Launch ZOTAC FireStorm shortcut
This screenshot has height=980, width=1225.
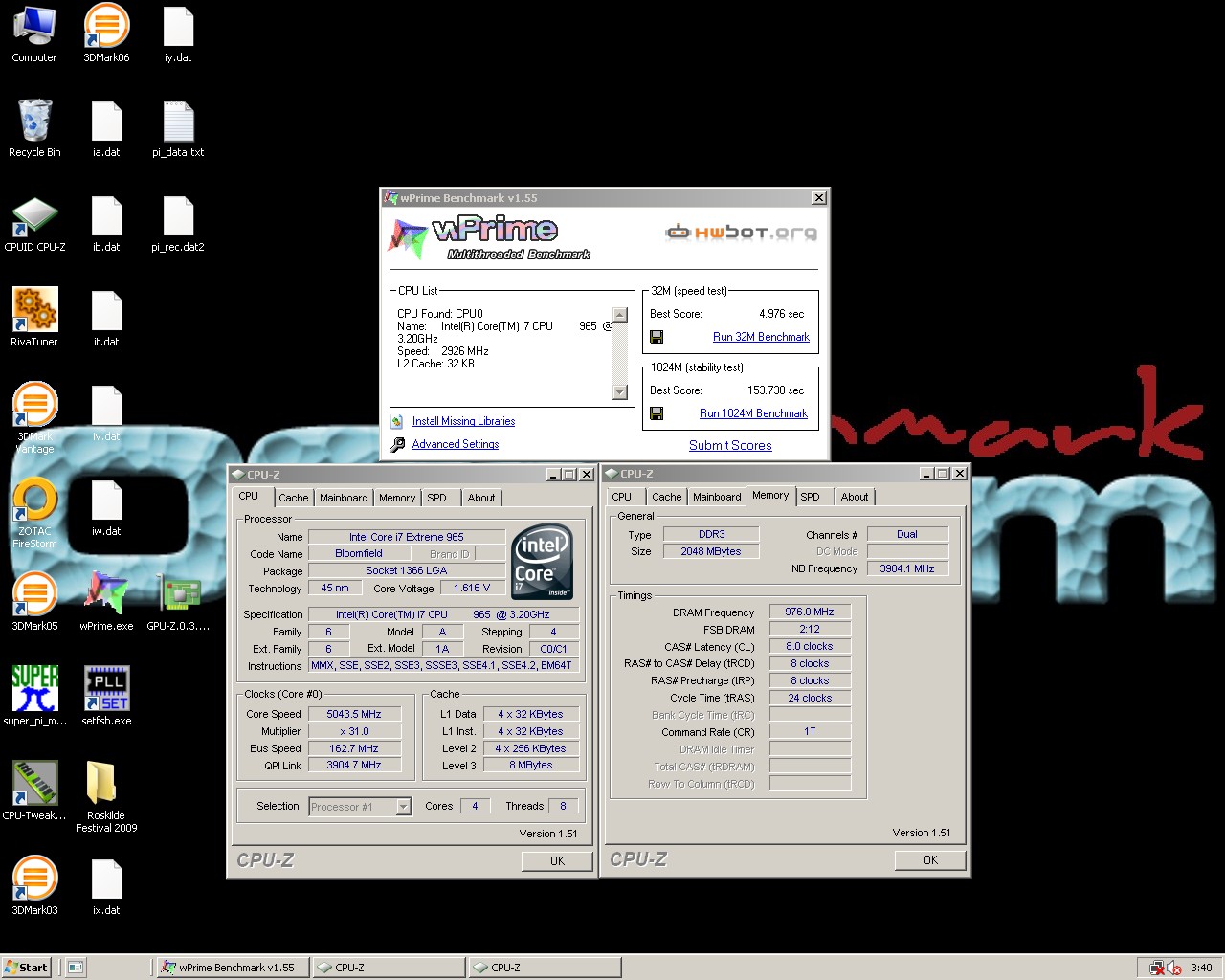click(34, 512)
